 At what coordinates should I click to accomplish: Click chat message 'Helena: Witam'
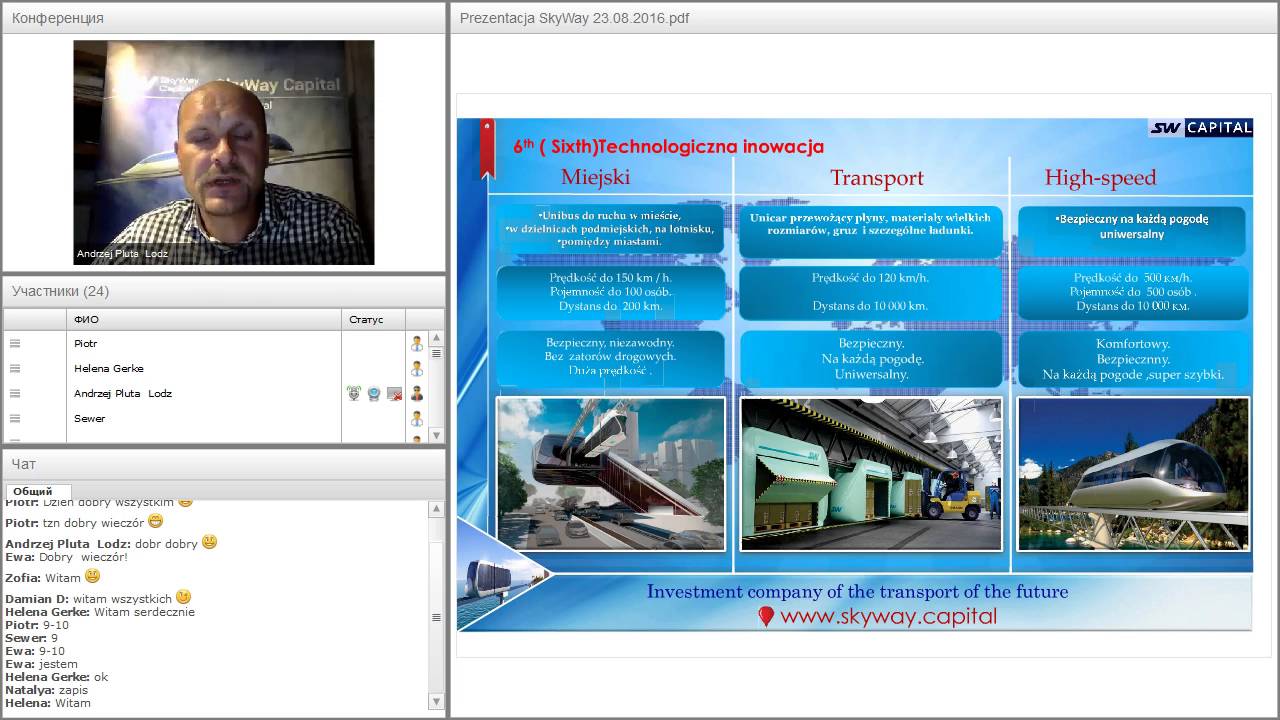pyautogui.click(x=48, y=703)
